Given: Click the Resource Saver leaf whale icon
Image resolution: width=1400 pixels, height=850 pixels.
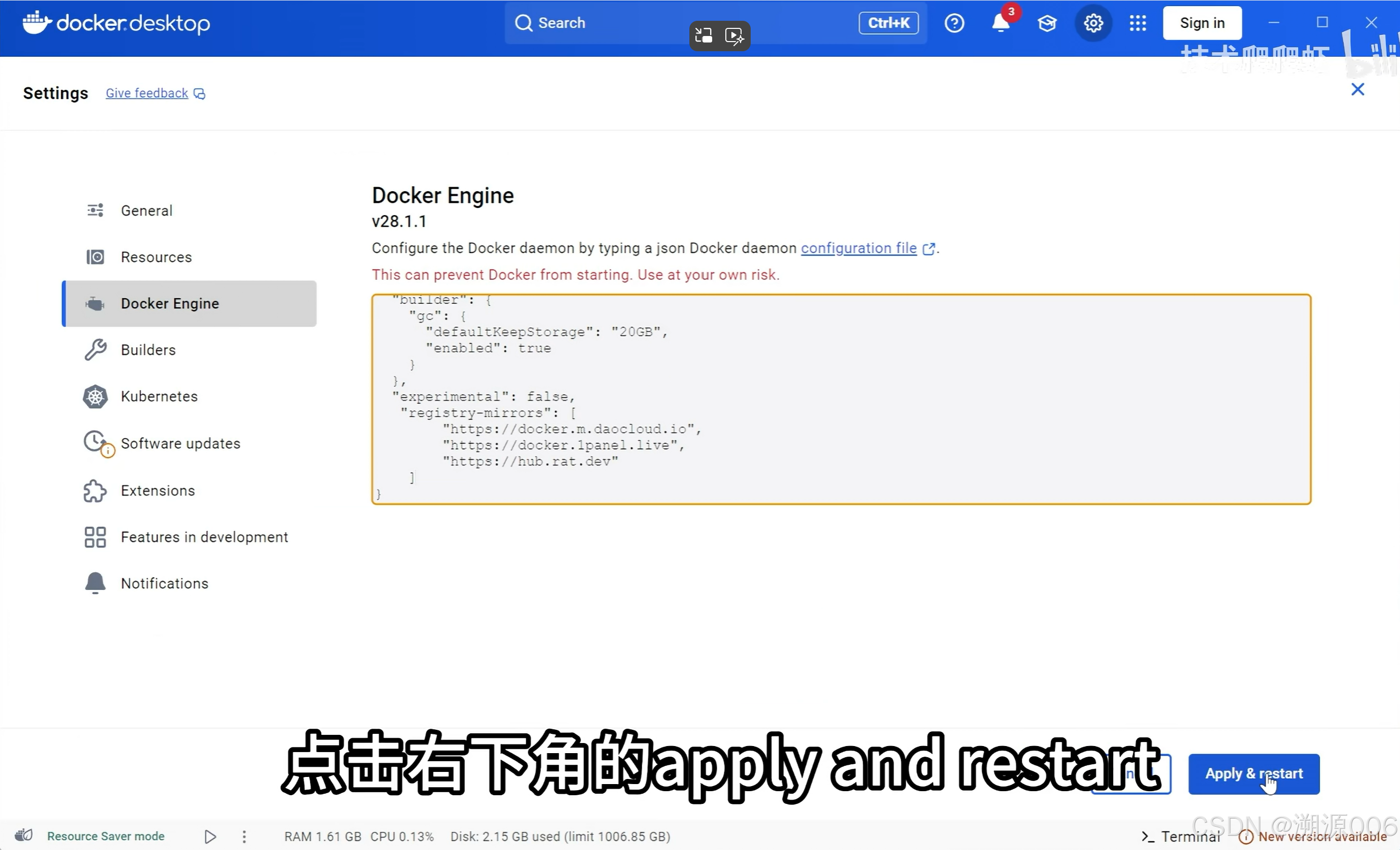Looking at the screenshot, I should [x=24, y=836].
